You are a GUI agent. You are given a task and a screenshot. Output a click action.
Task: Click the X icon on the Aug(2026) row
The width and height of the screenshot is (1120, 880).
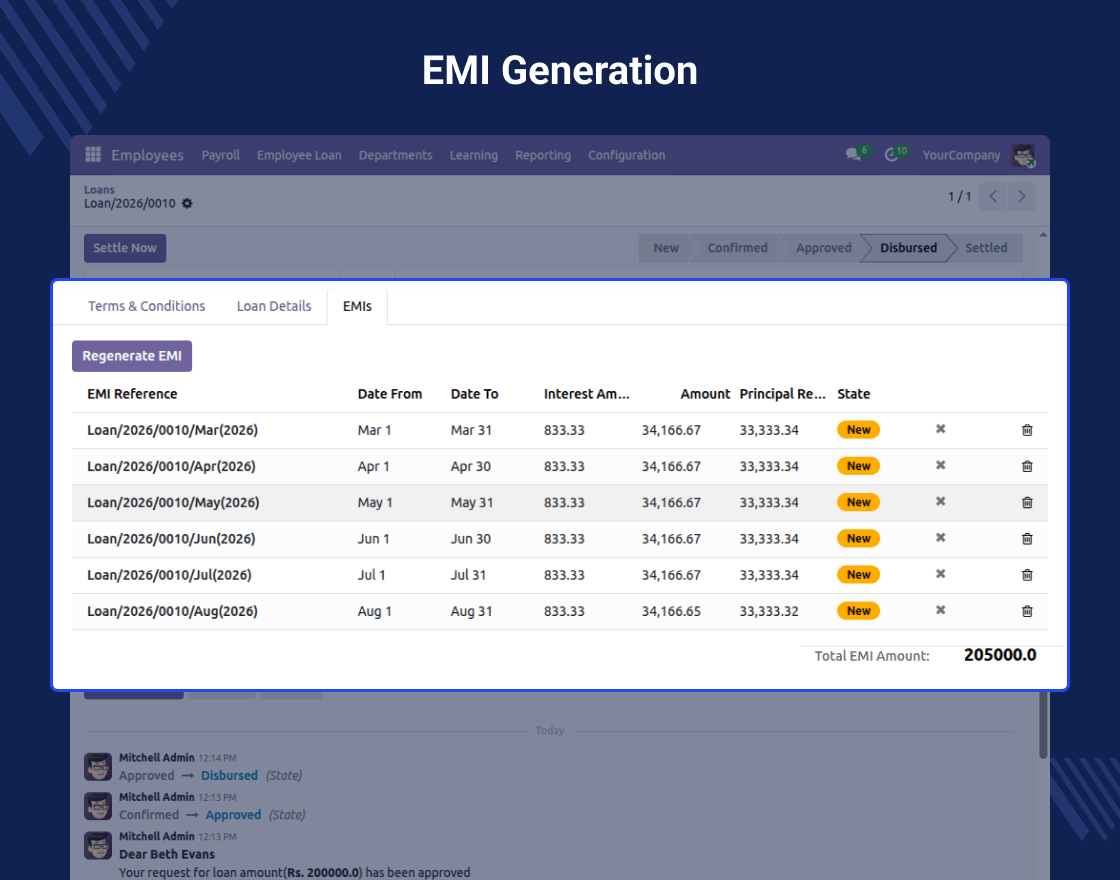tap(941, 610)
